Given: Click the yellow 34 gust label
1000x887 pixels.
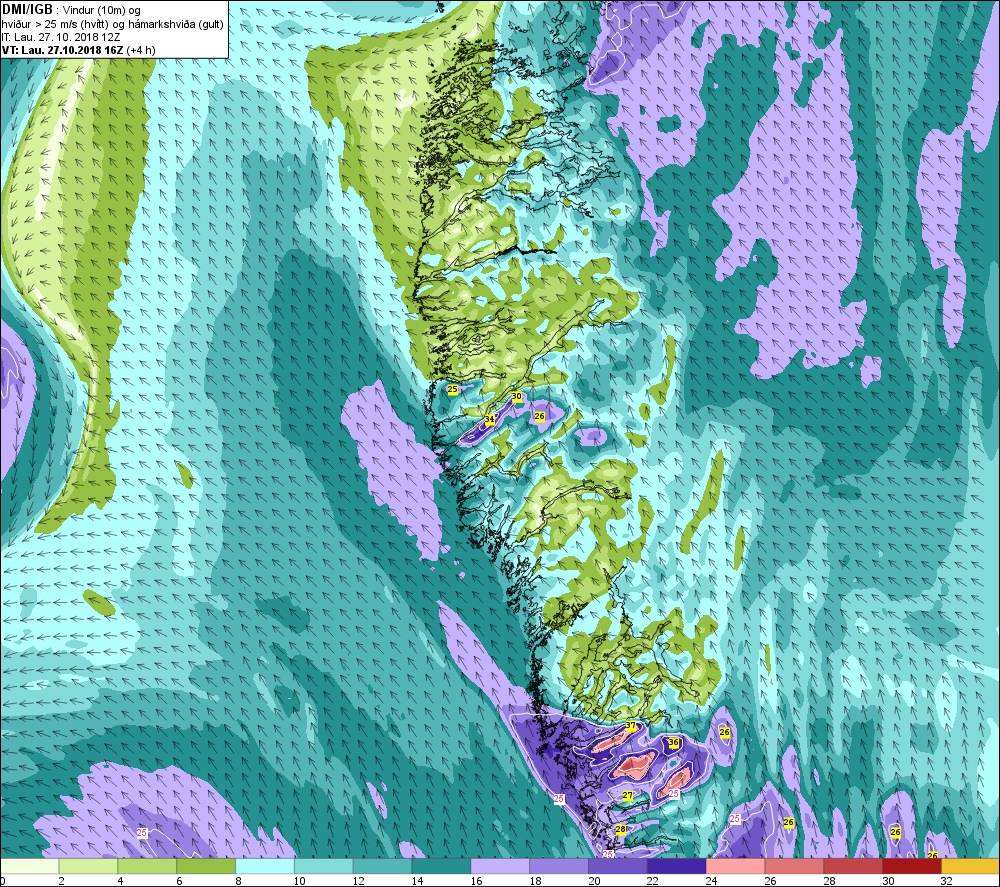Looking at the screenshot, I should point(489,420).
